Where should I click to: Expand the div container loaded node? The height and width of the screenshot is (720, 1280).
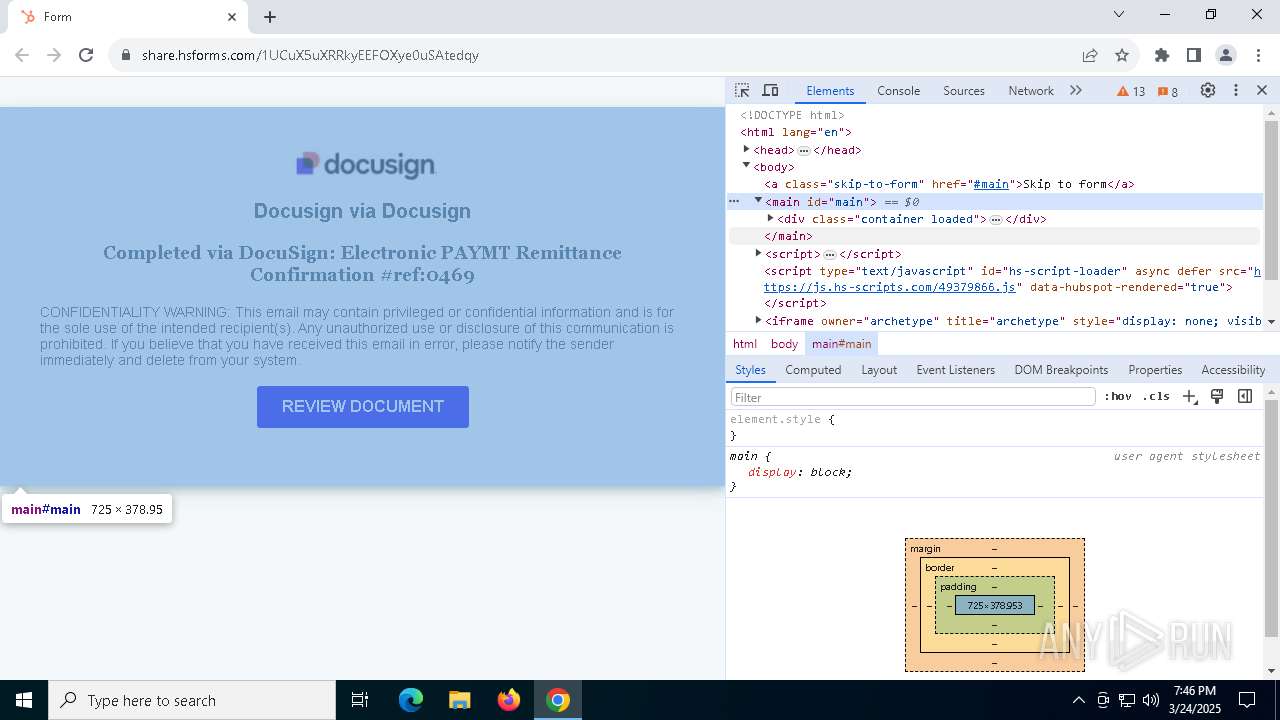(x=770, y=218)
